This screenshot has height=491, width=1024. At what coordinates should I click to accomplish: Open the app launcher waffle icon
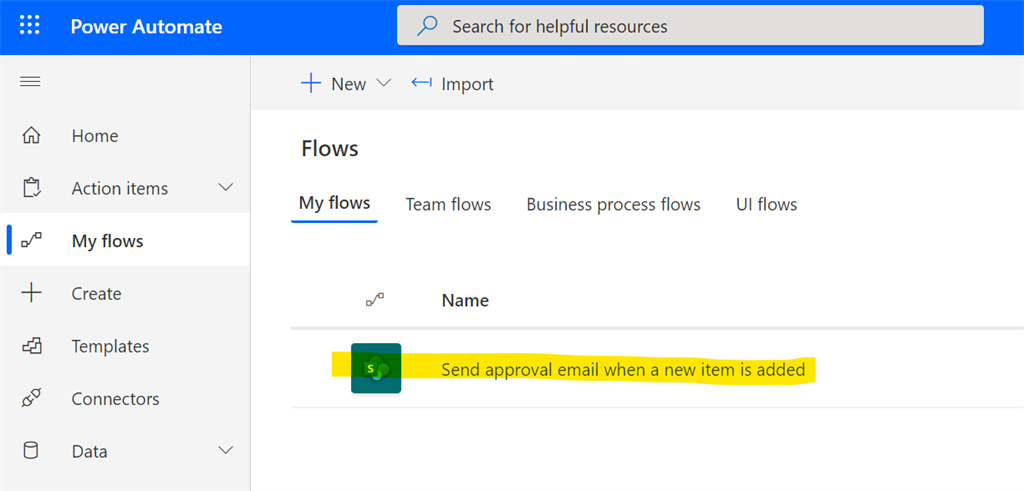pyautogui.click(x=29, y=26)
